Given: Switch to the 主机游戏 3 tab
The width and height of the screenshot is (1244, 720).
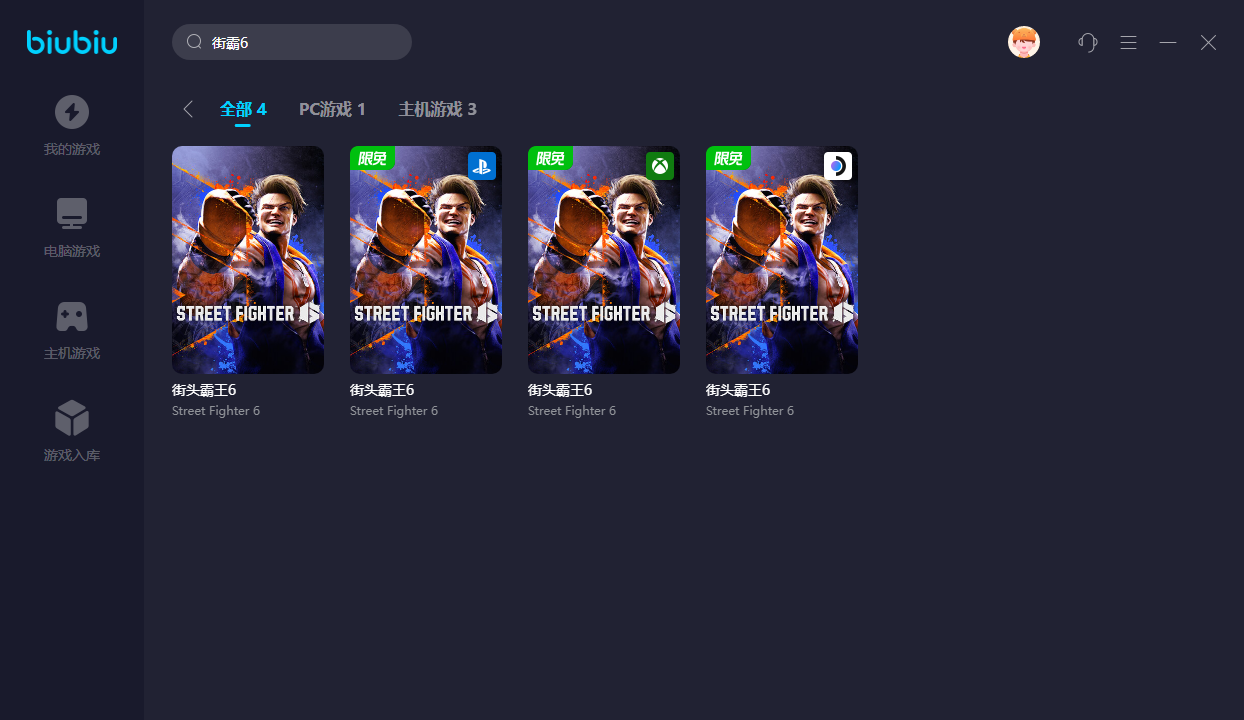Looking at the screenshot, I should (437, 109).
